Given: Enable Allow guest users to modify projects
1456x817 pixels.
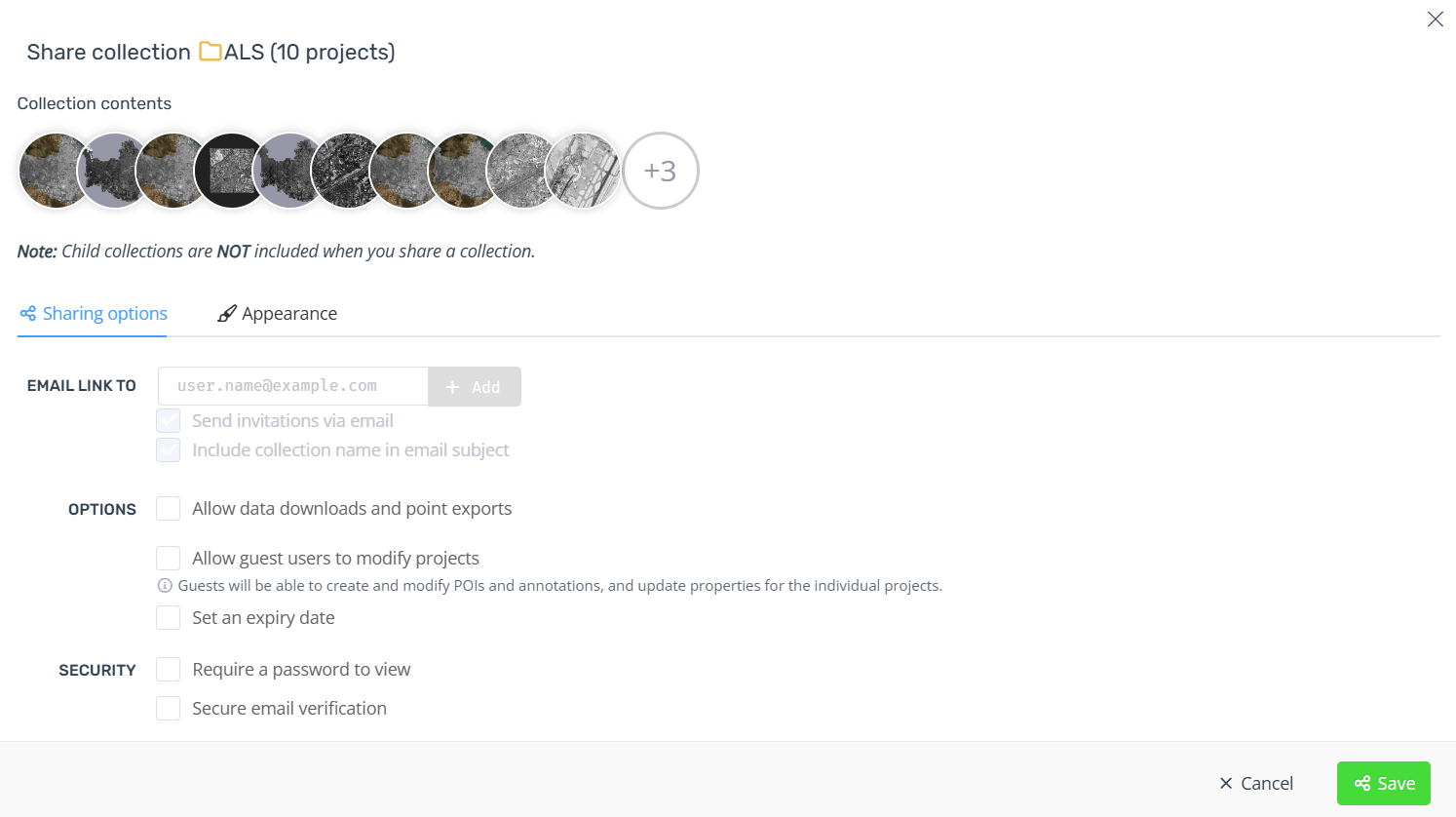Looking at the screenshot, I should click(169, 559).
